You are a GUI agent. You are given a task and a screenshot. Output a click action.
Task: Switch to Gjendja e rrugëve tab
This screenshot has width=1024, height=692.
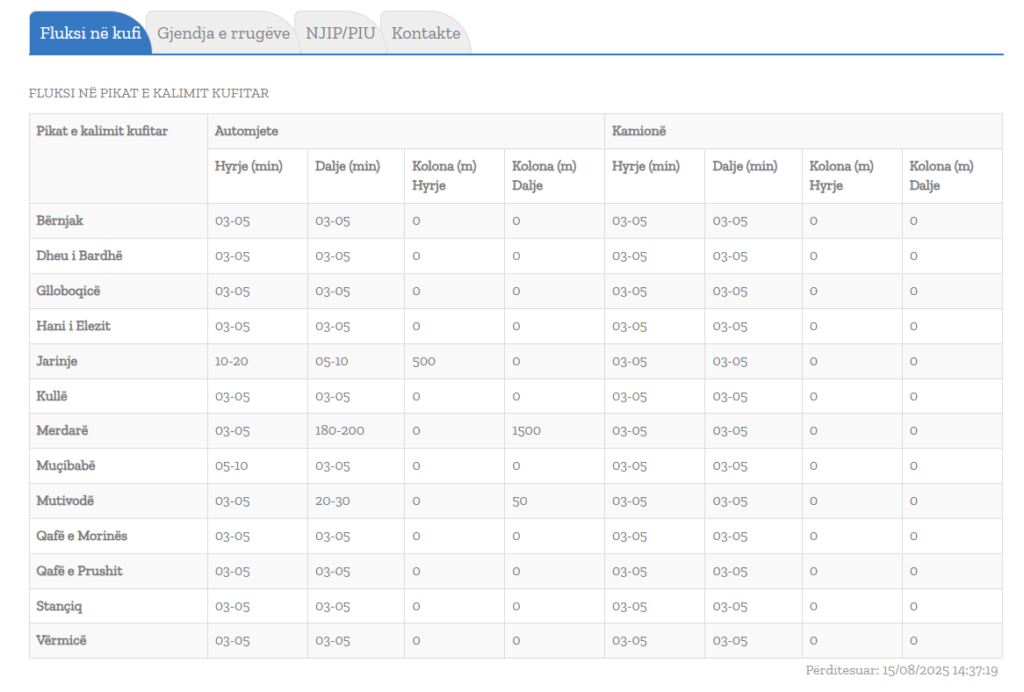[223, 33]
